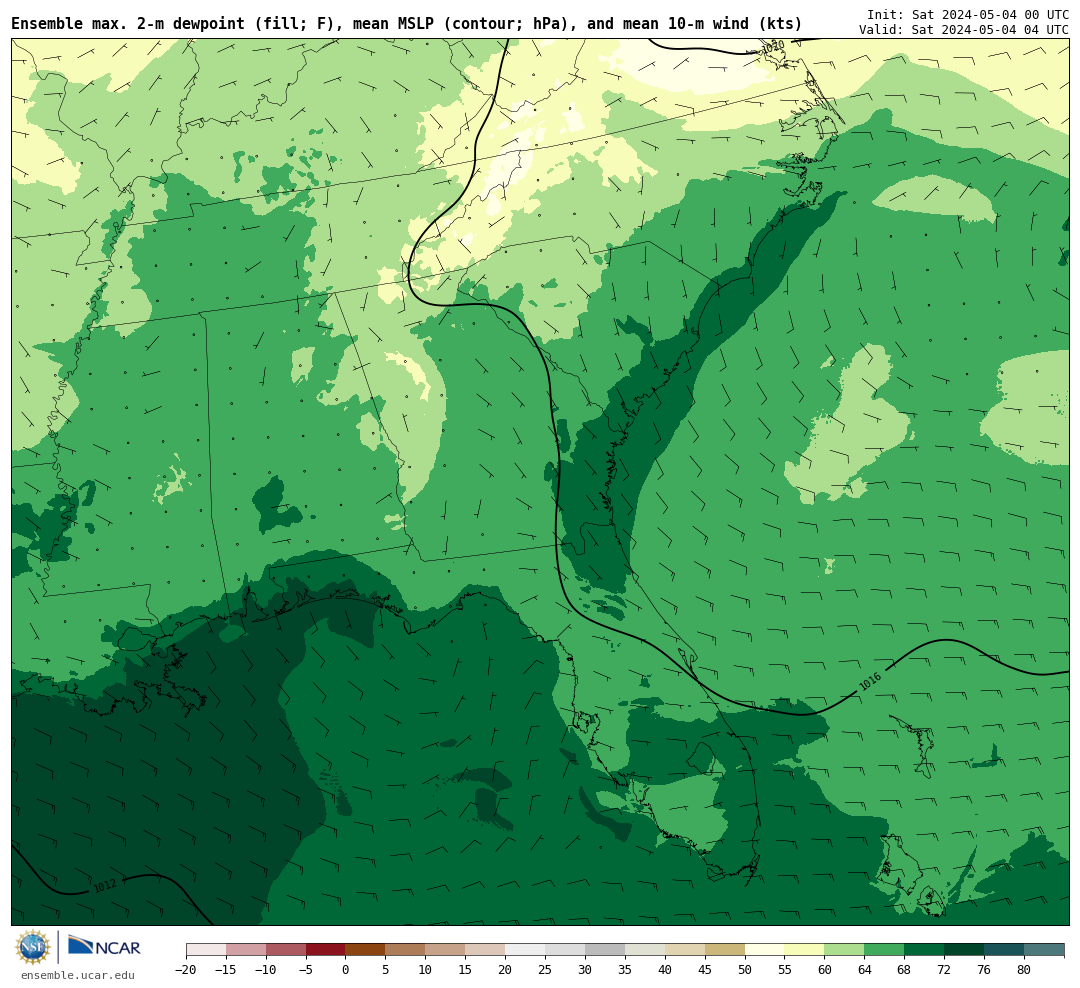Pick the teal segment between 76 and 80
This screenshot has height=988, width=1080.
[1005, 950]
